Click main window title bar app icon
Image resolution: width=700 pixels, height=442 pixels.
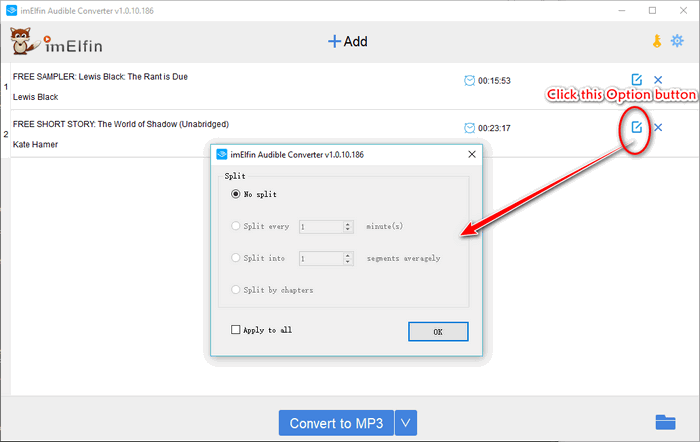pos(11,10)
